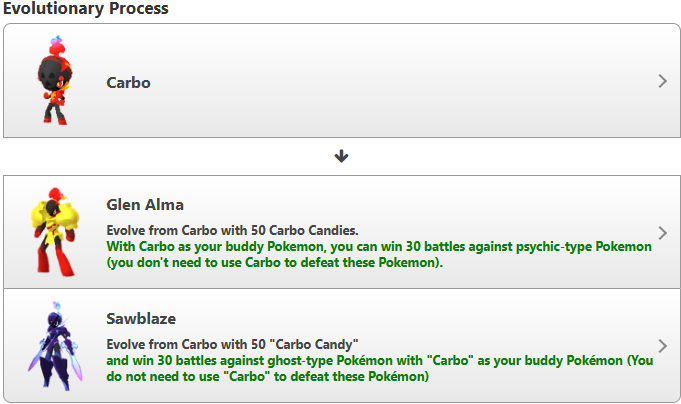Viewport: 681px width, 404px height.
Task: Select "Evolve from Carbo with 50 Carbo Candies" text
Action: click(232, 230)
